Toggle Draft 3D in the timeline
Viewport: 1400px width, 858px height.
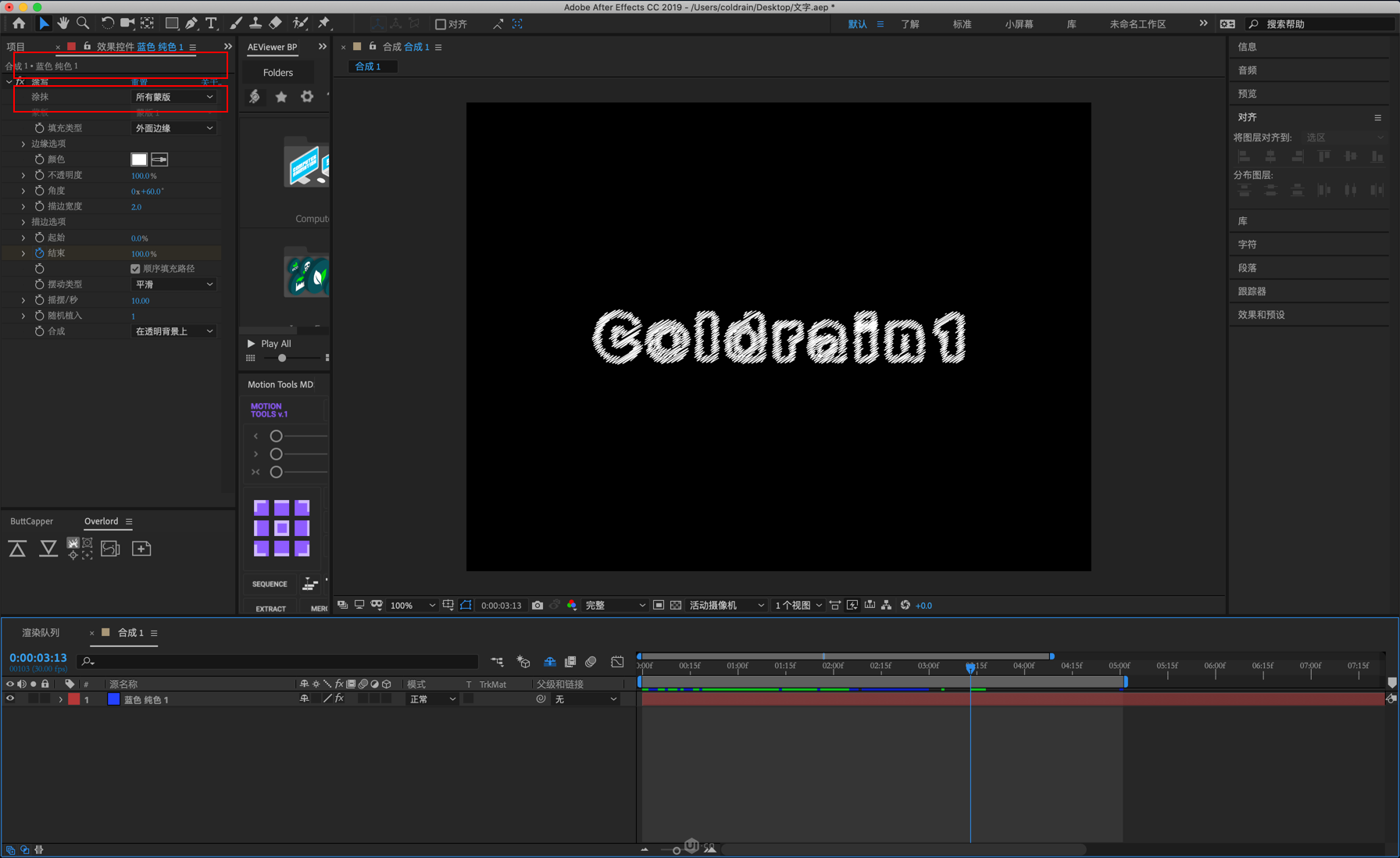523,662
